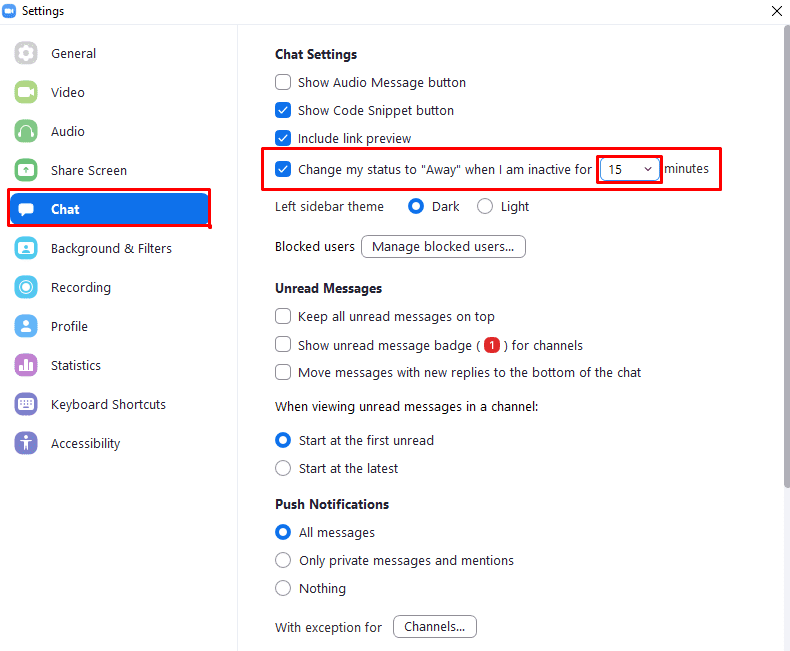790x651 pixels.
Task: Toggle Include link preview checkbox
Action: click(x=283, y=138)
